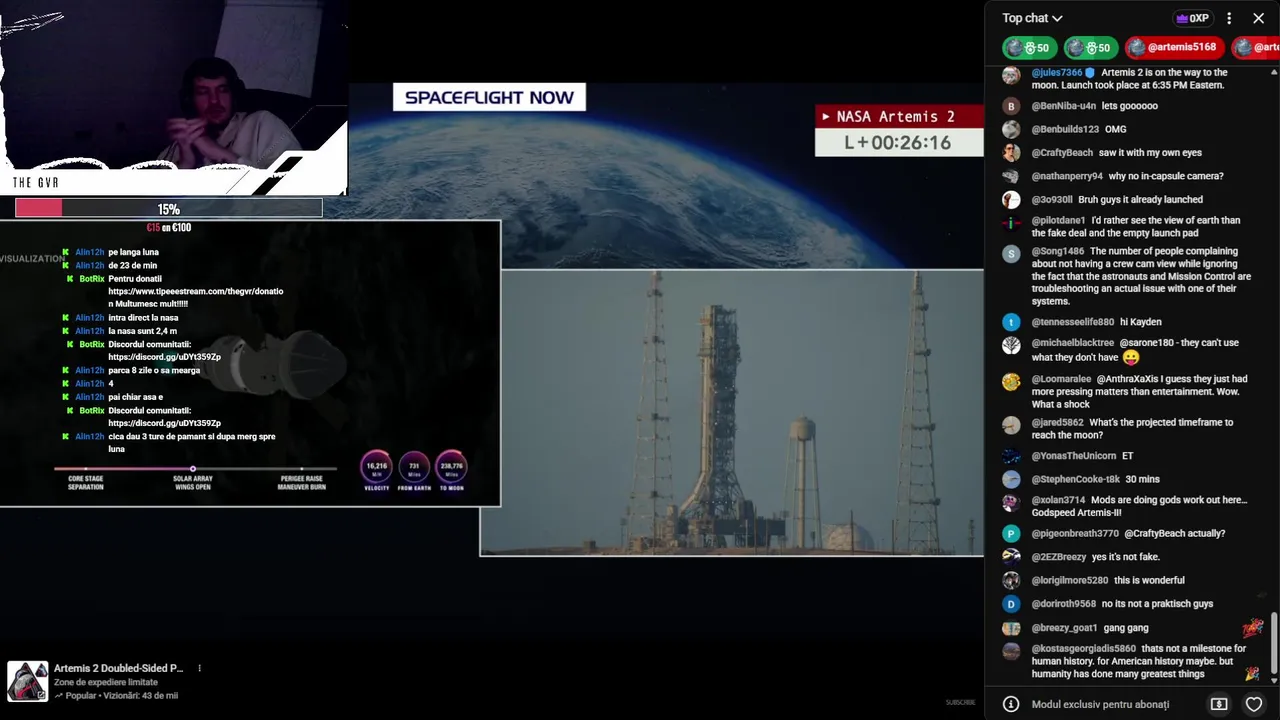
Task: Click username @nathanperry94 in chat
Action: click(1067, 176)
